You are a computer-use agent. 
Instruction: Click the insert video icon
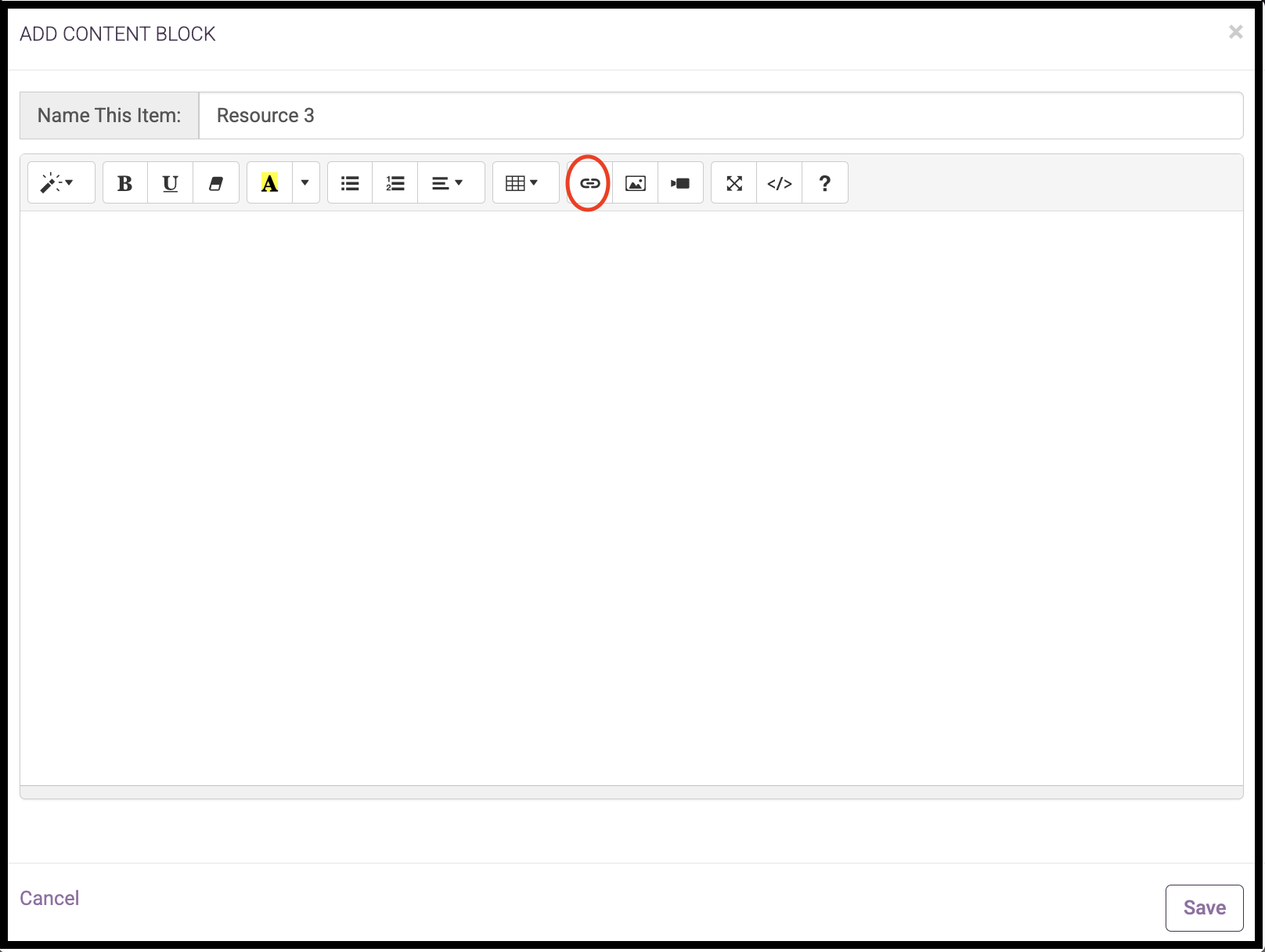(x=681, y=183)
